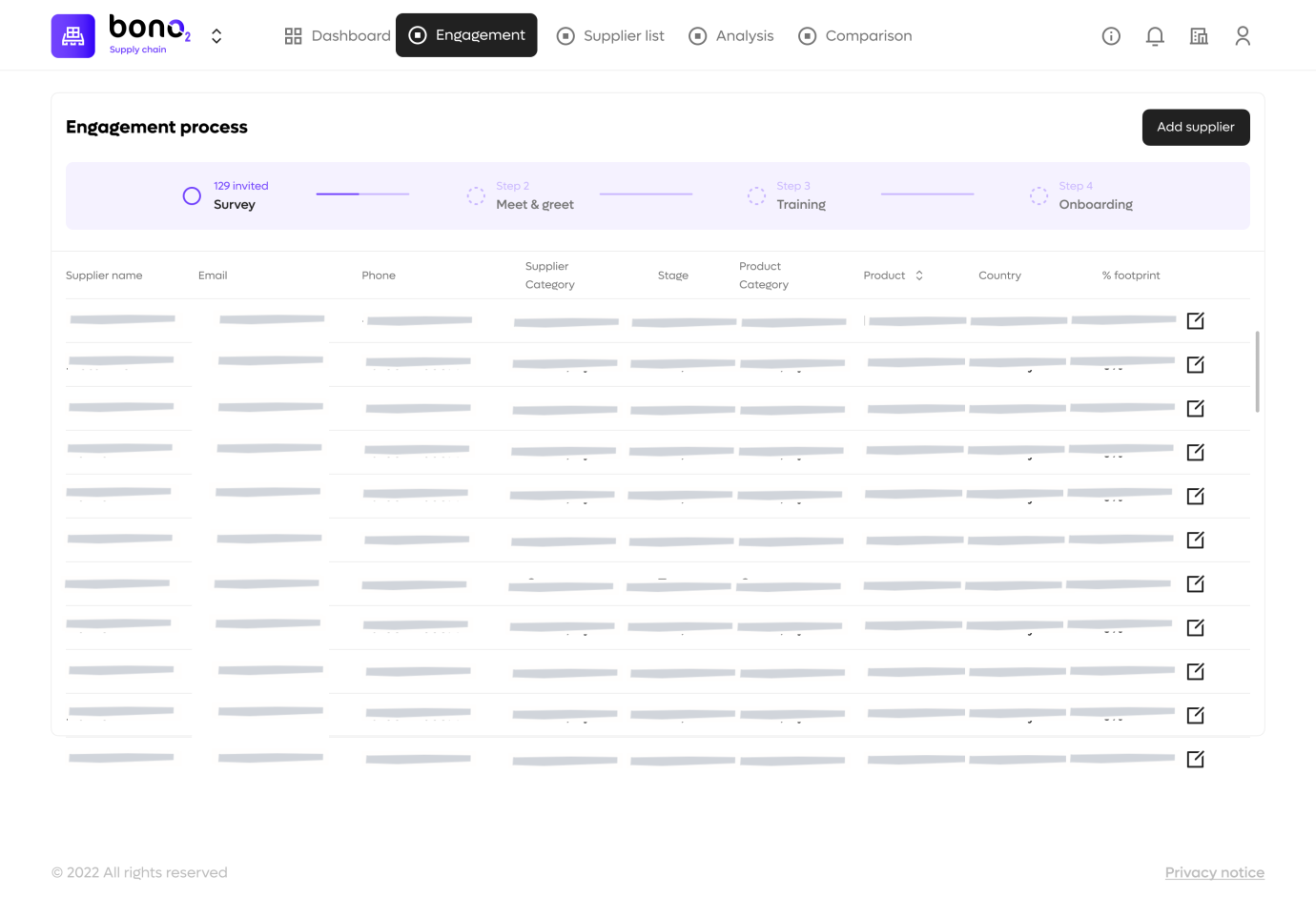The width and height of the screenshot is (1316, 897).
Task: Open the notifications bell icon
Action: point(1155,36)
